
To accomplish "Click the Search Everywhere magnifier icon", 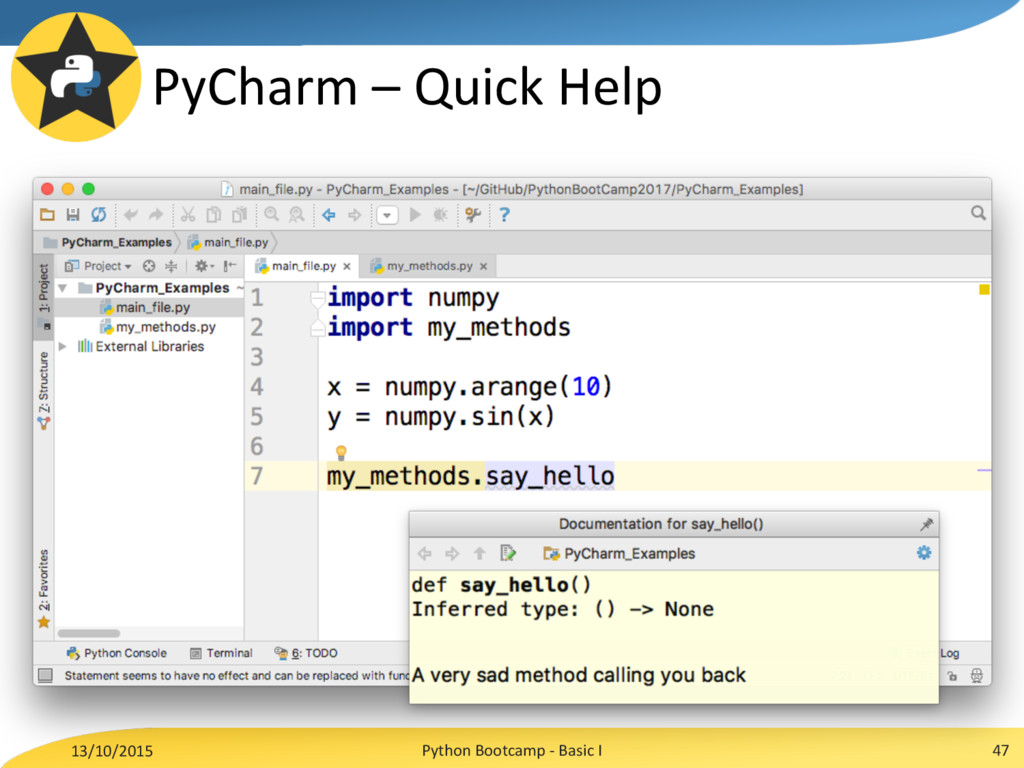I will pyautogui.click(x=978, y=213).
